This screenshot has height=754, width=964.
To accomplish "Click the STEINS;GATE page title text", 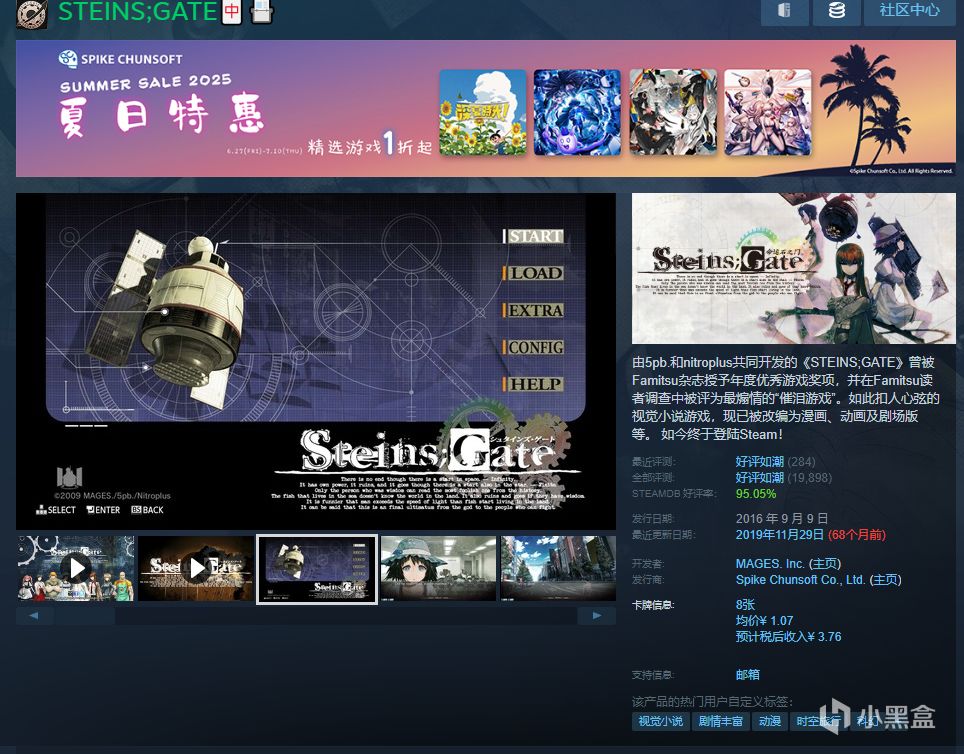I will (x=138, y=11).
